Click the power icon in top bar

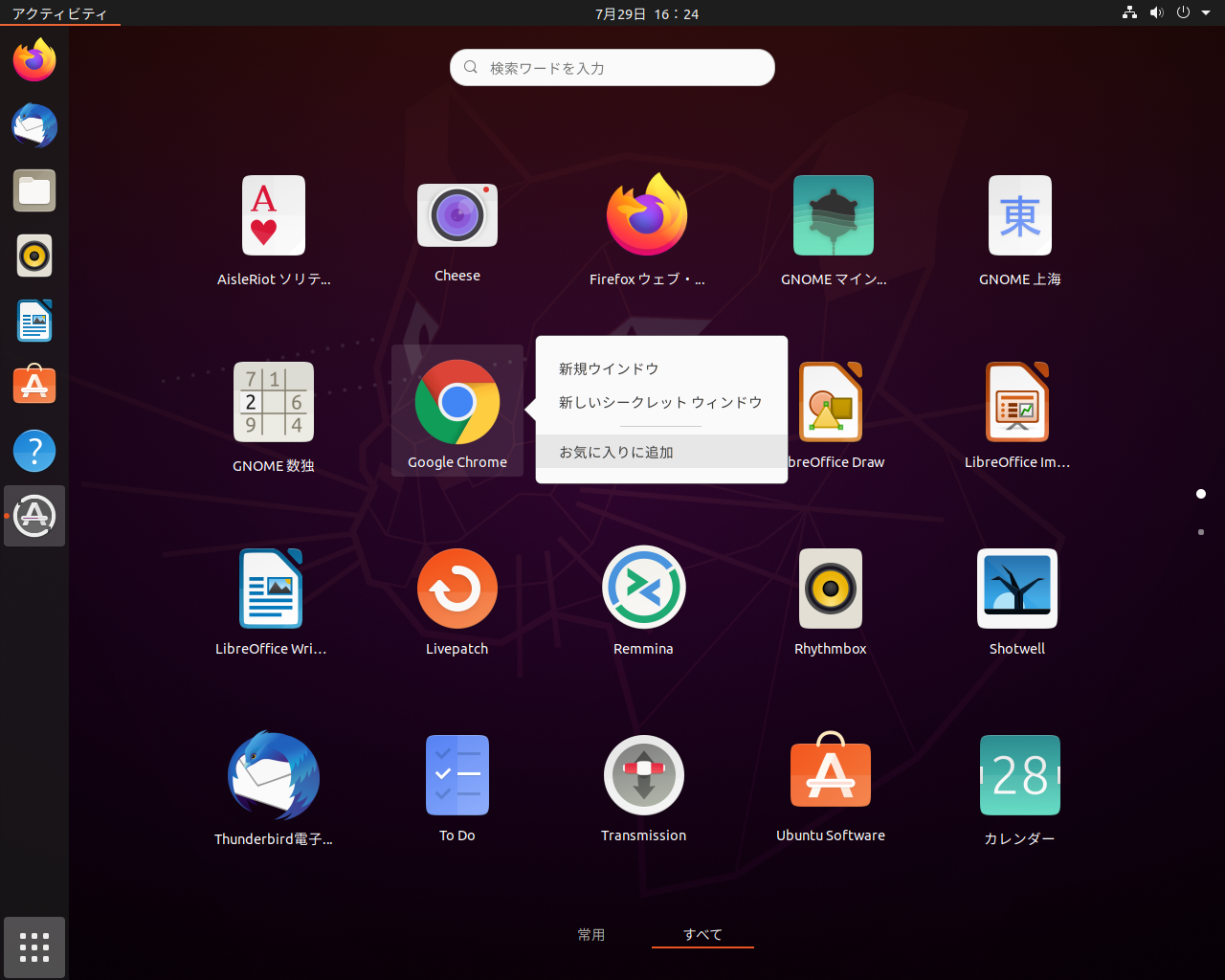tap(1183, 13)
